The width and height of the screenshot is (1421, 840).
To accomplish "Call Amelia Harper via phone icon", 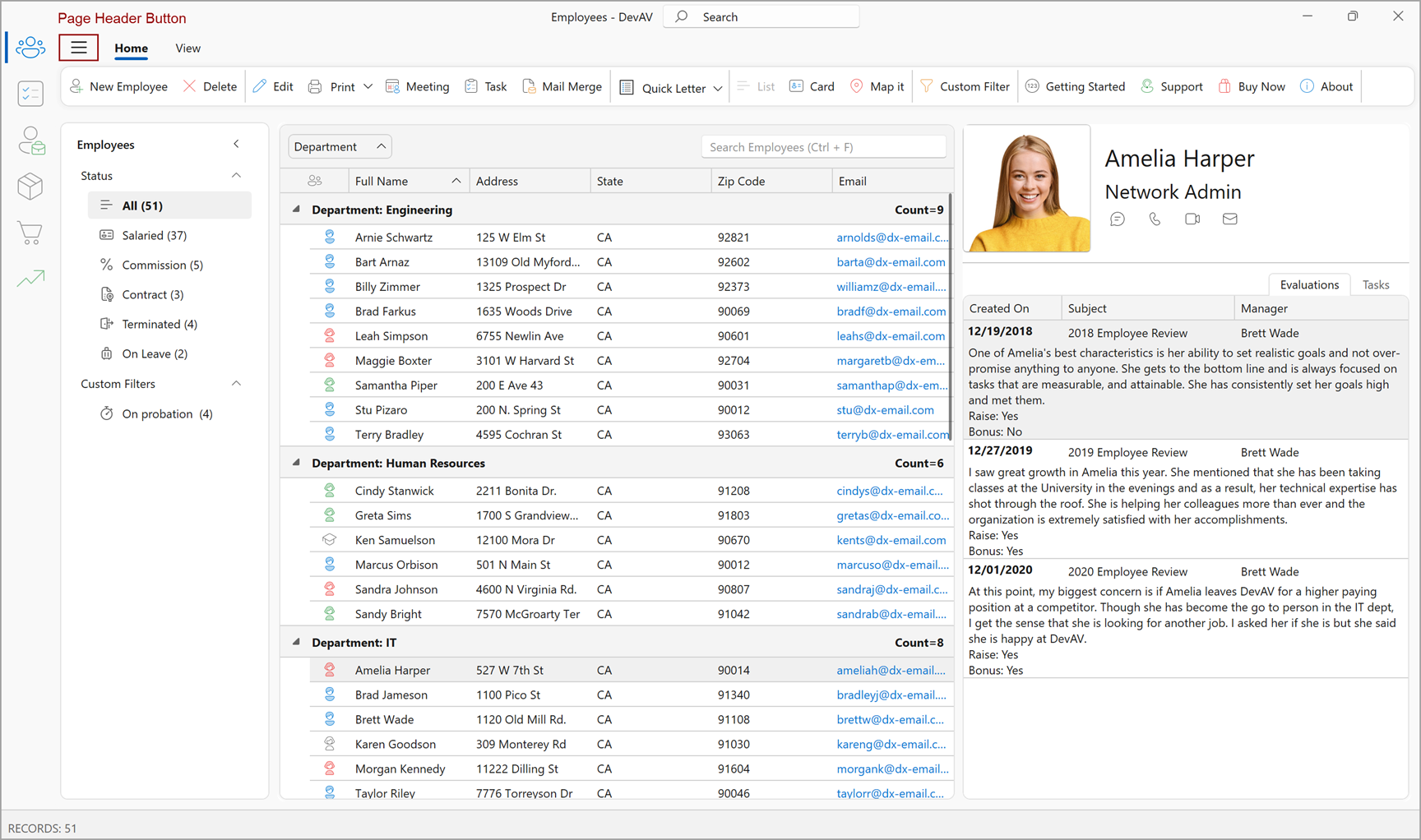I will click(x=1155, y=219).
